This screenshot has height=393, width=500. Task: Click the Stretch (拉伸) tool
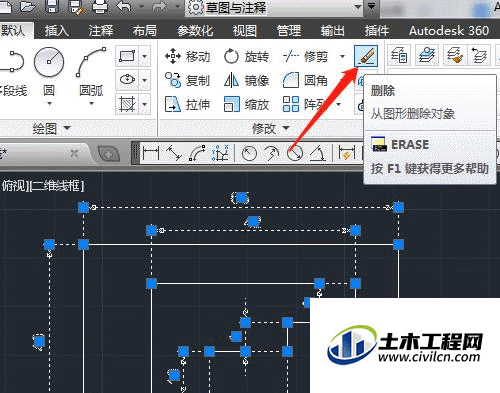tap(188, 105)
